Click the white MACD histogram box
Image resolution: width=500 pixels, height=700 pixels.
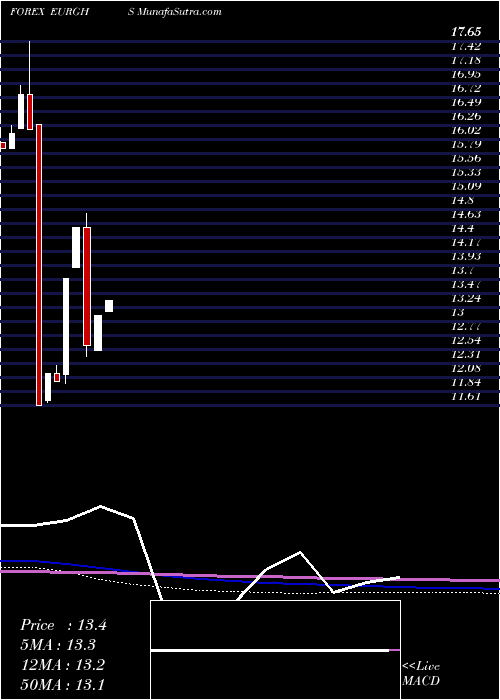click(275, 650)
